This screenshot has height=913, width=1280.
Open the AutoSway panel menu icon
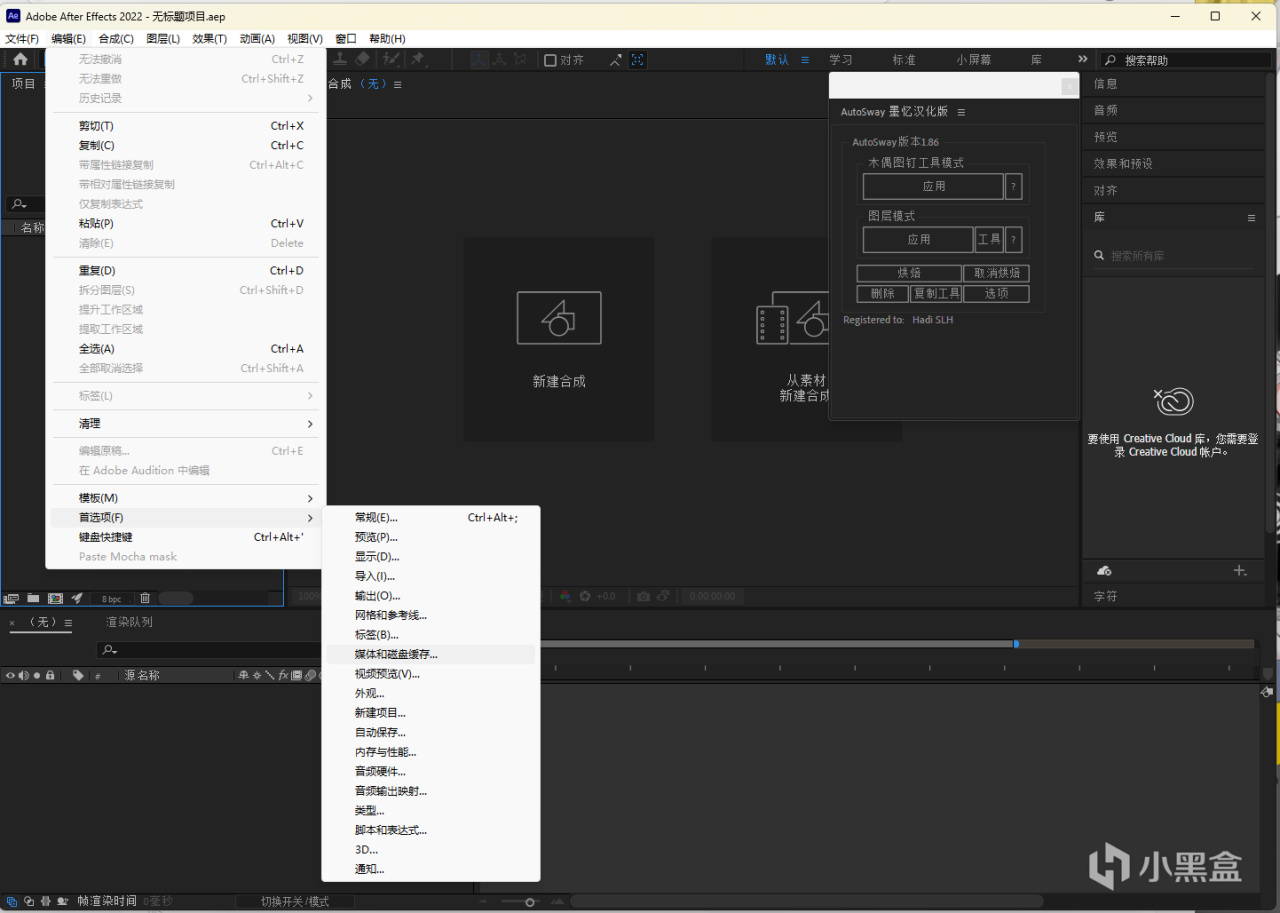click(961, 112)
